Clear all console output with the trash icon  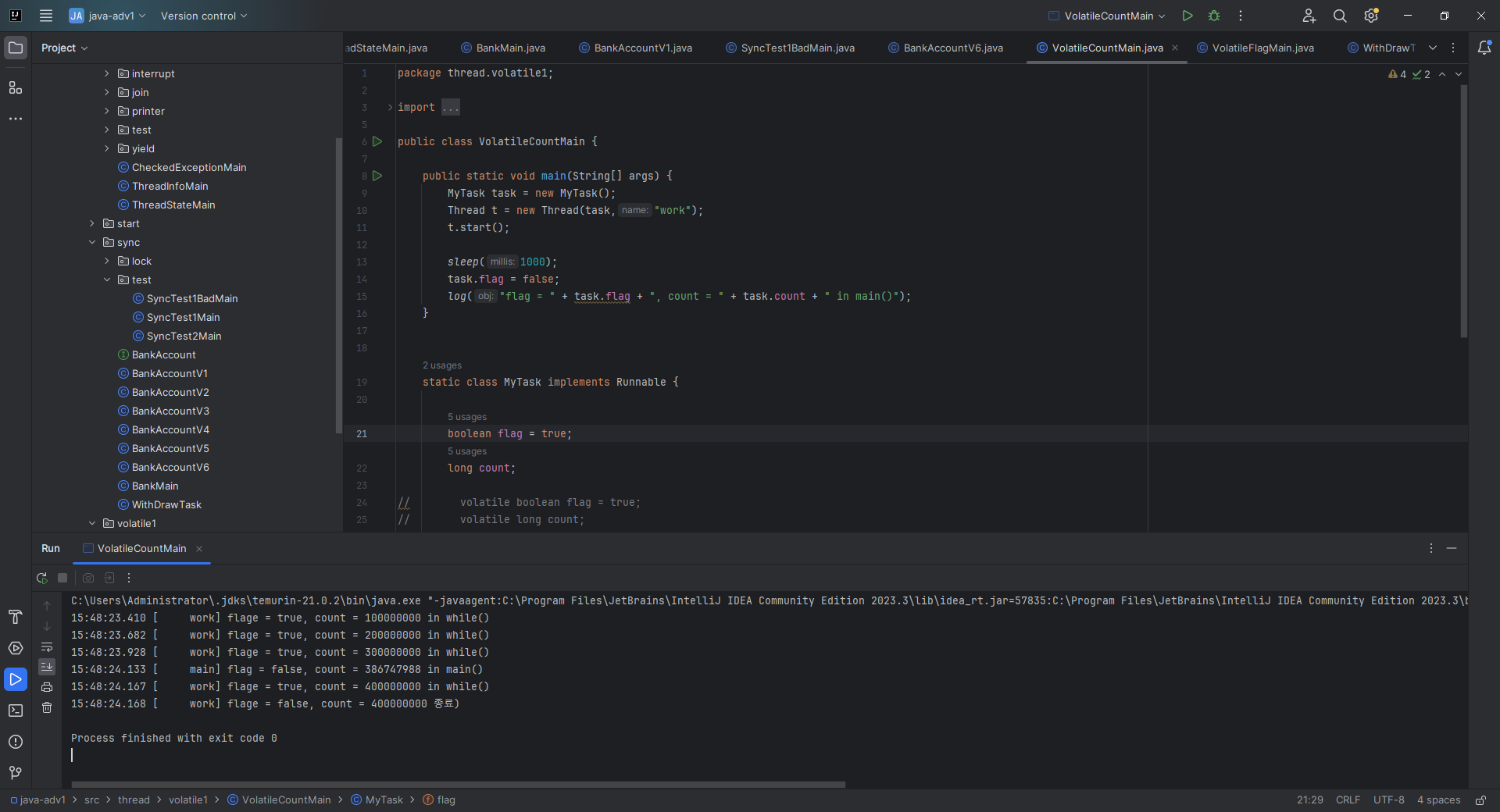[x=47, y=707]
